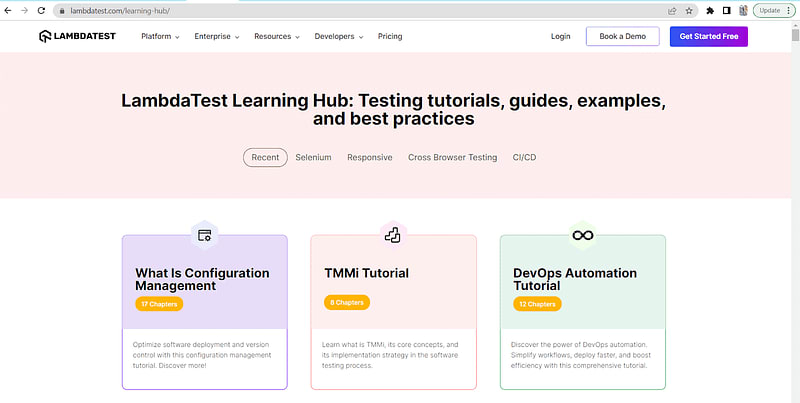Viewport: 800px width, 403px height.
Task: Open the side panel icon in toolbar
Action: (x=727, y=11)
